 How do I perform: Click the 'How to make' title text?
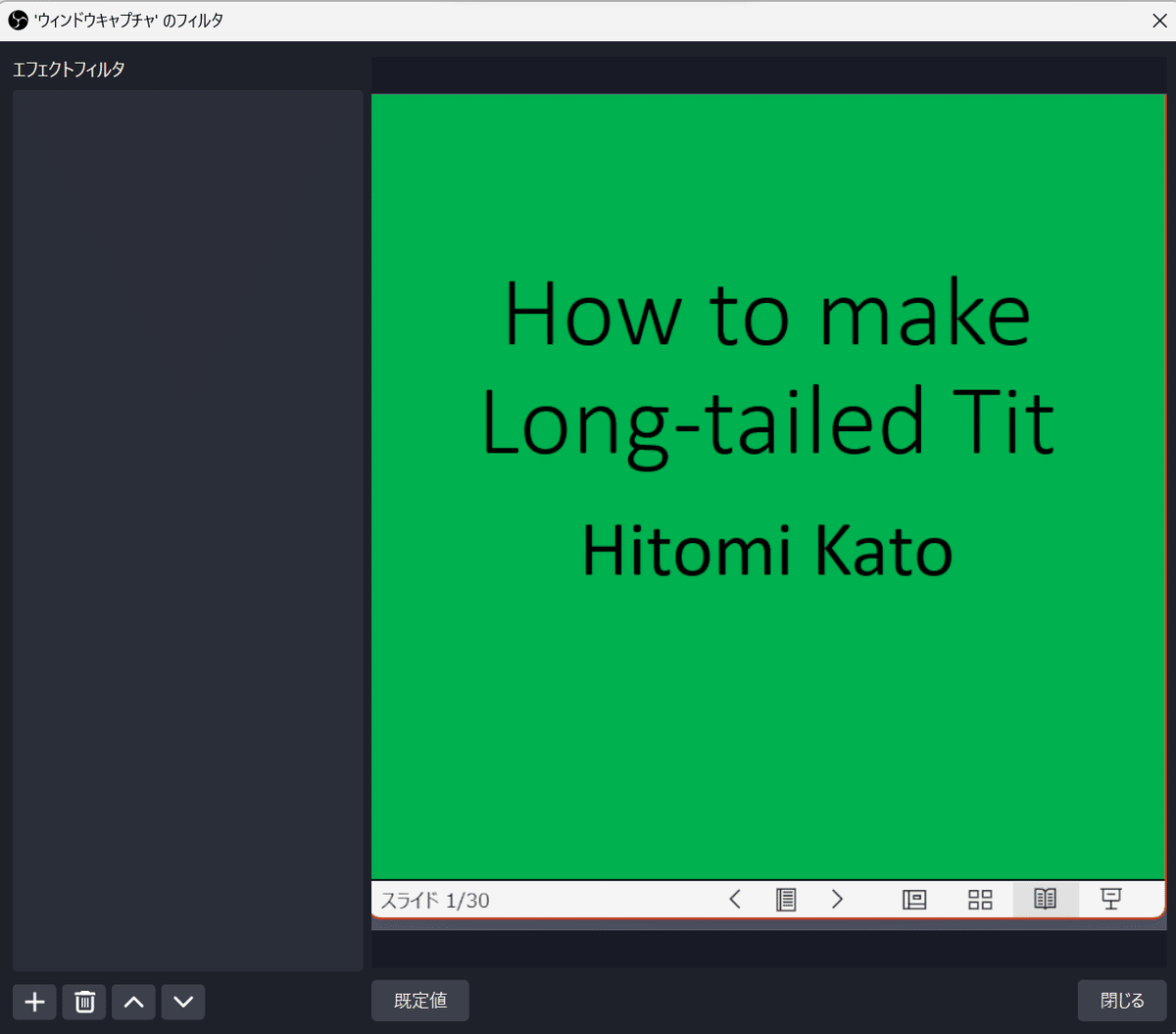coord(767,314)
